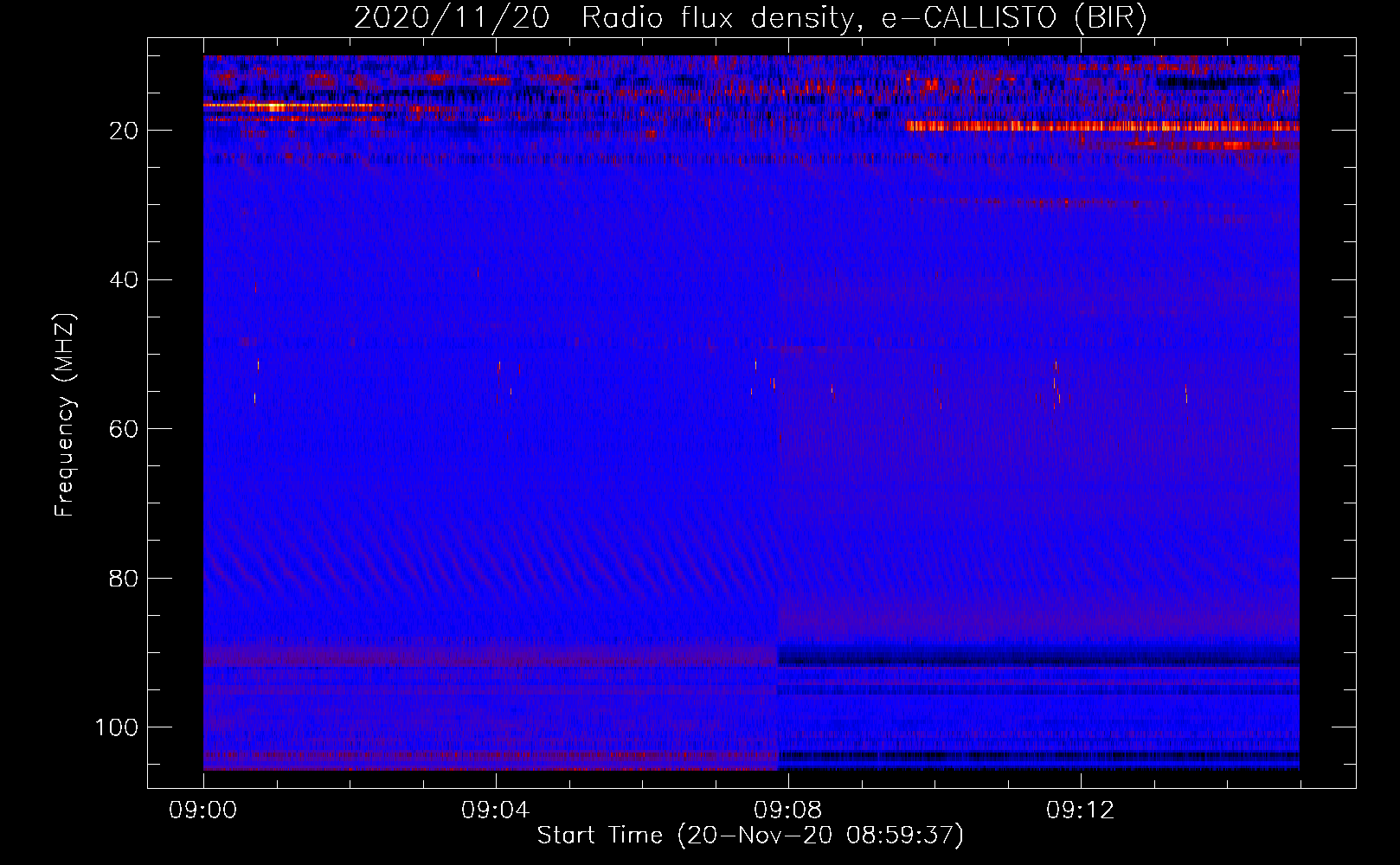Click the 80 MHz frequency tick label
This screenshot has width=1400, height=865.
(125, 579)
